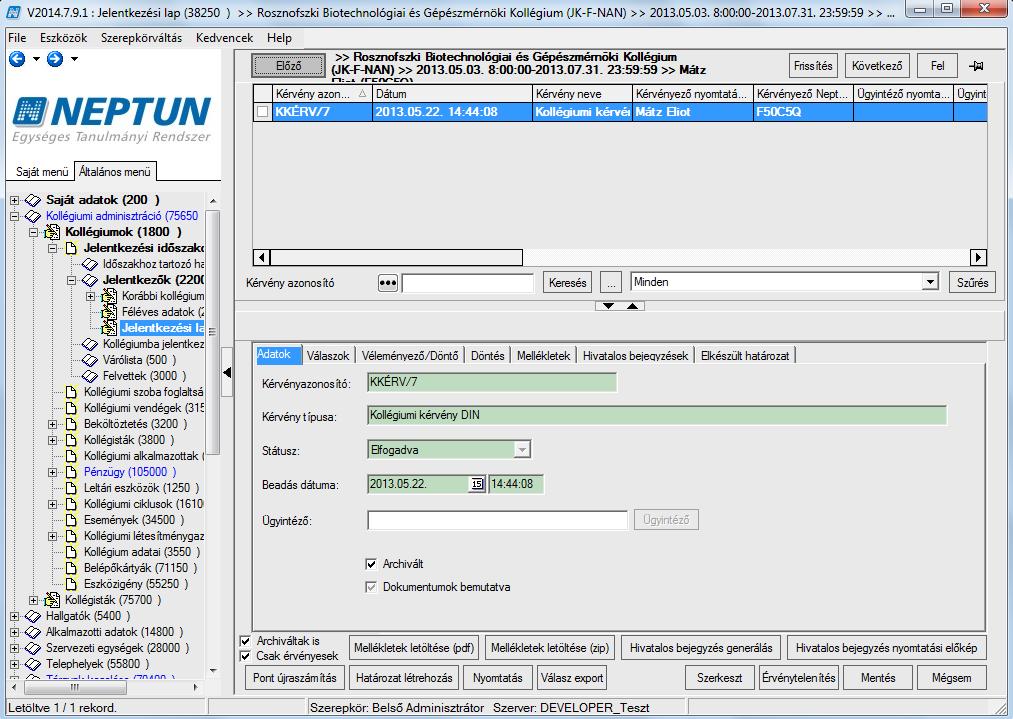The image size is (1013, 719).
Task: Click the Eszközigény page icon
Action: (72, 584)
